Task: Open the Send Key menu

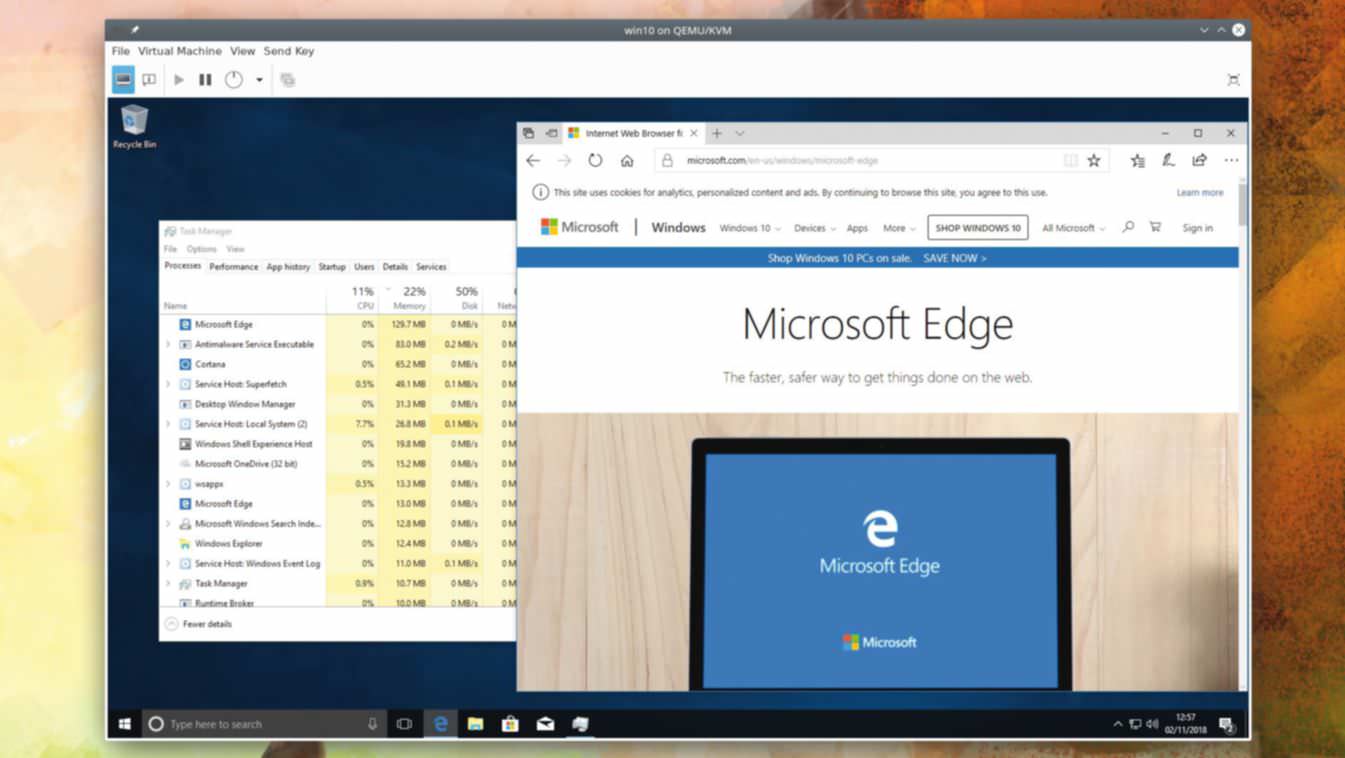Action: coord(289,51)
